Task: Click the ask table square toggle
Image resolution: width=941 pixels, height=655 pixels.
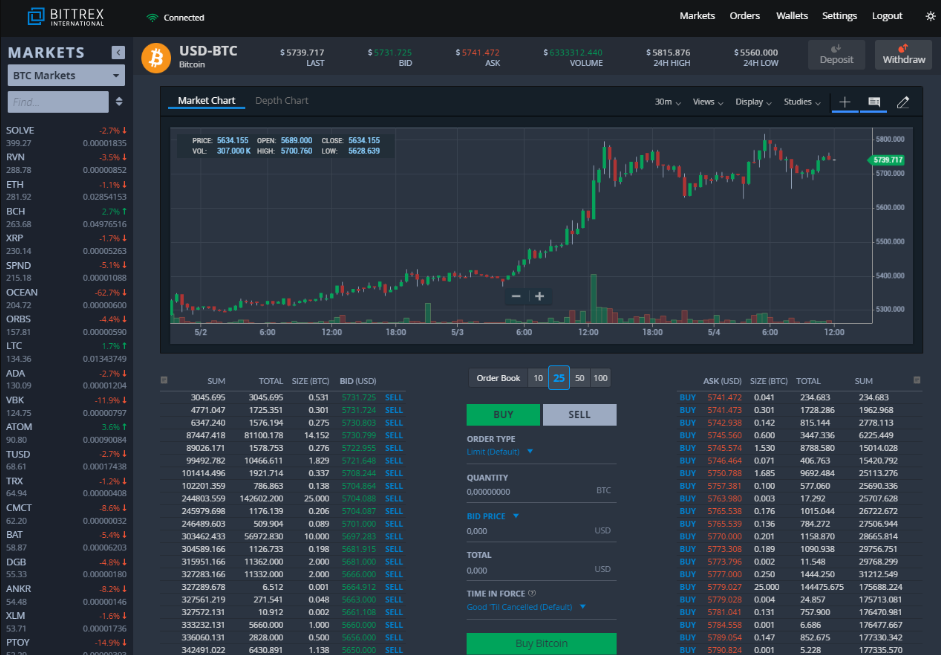Action: click(916, 380)
